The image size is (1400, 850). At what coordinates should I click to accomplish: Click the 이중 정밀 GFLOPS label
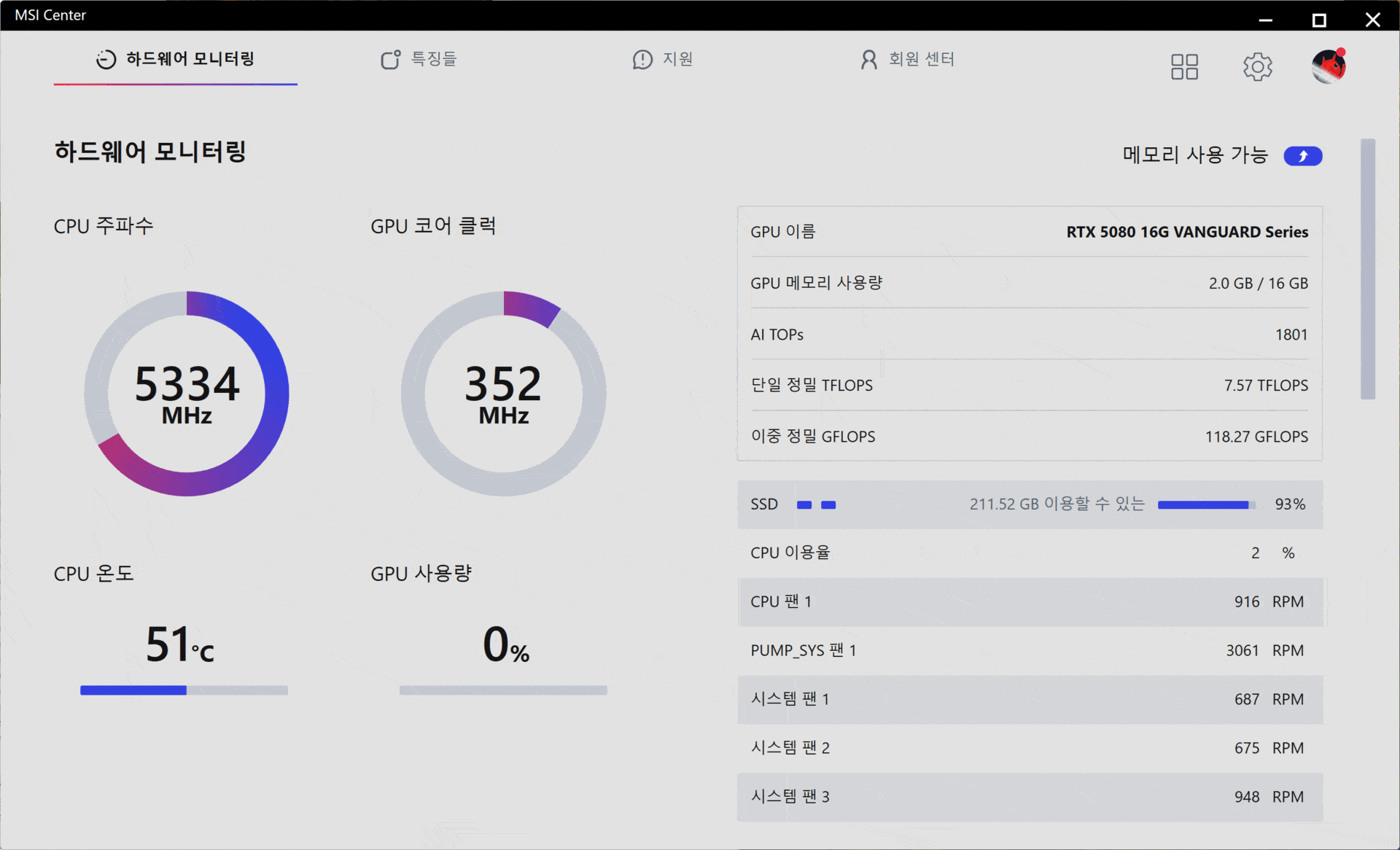[x=813, y=436]
